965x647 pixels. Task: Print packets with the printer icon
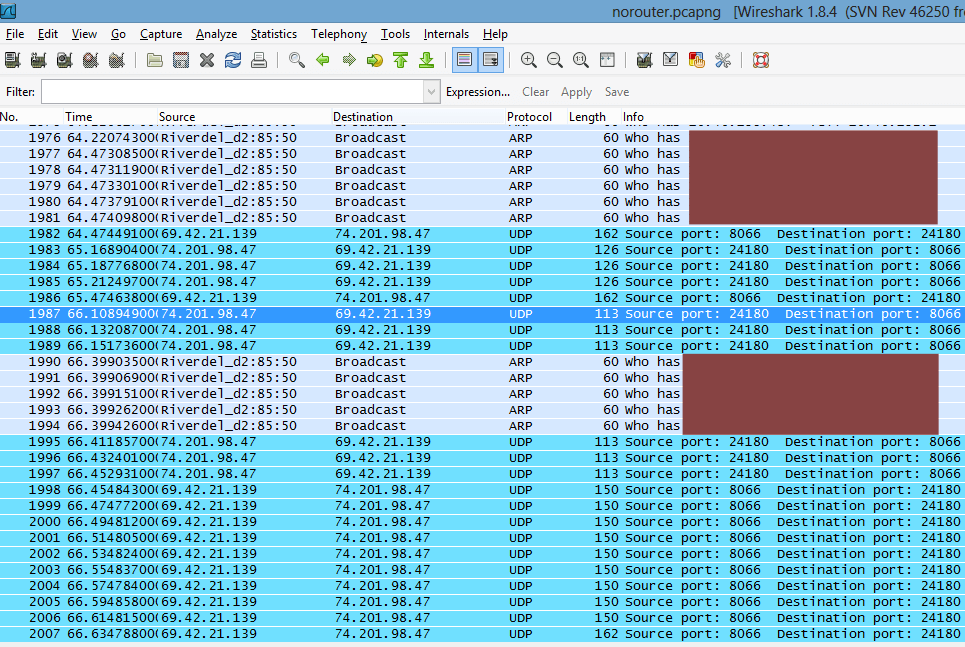click(259, 60)
